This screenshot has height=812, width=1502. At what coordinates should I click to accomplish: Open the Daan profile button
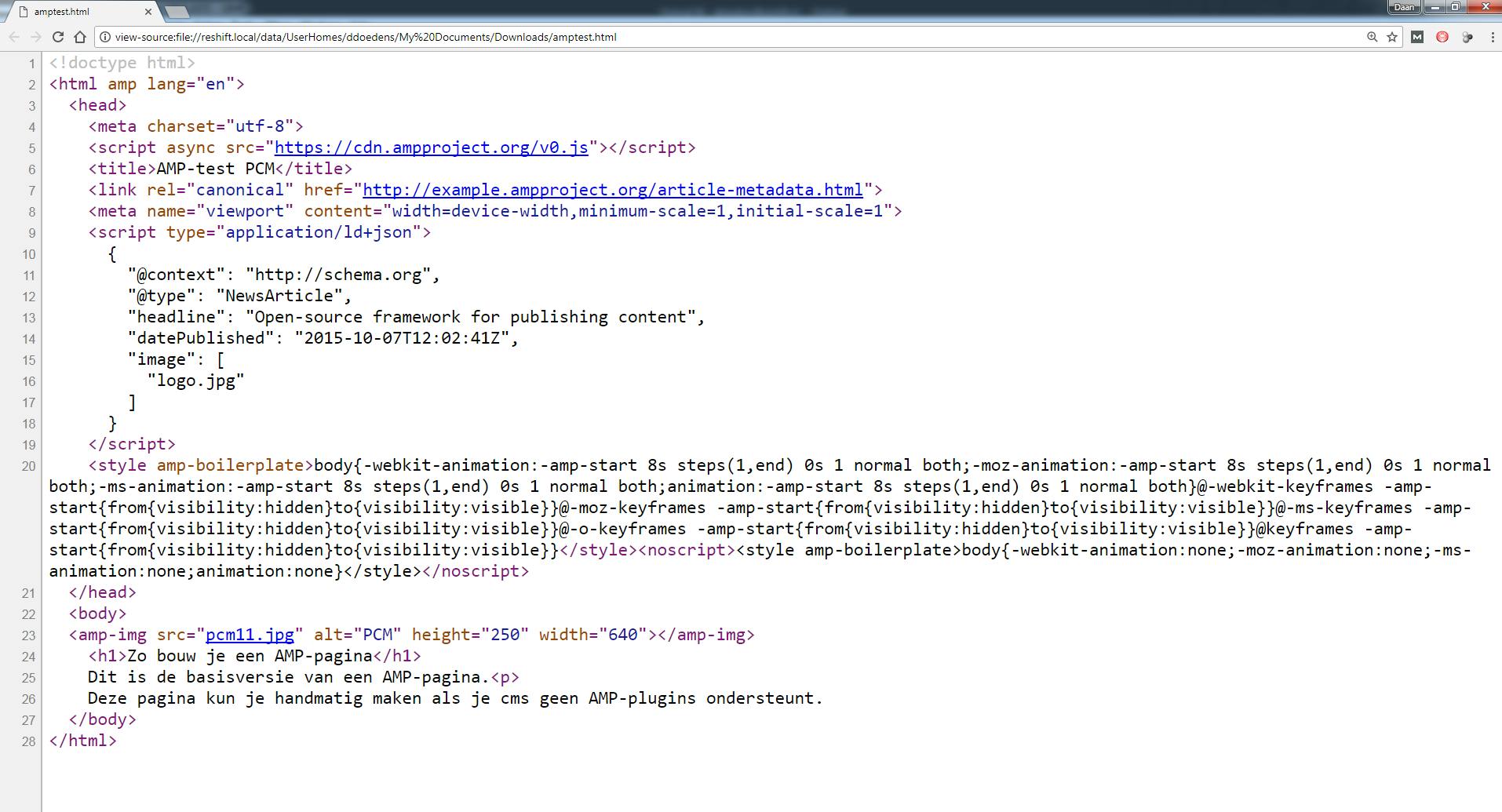point(1404,7)
